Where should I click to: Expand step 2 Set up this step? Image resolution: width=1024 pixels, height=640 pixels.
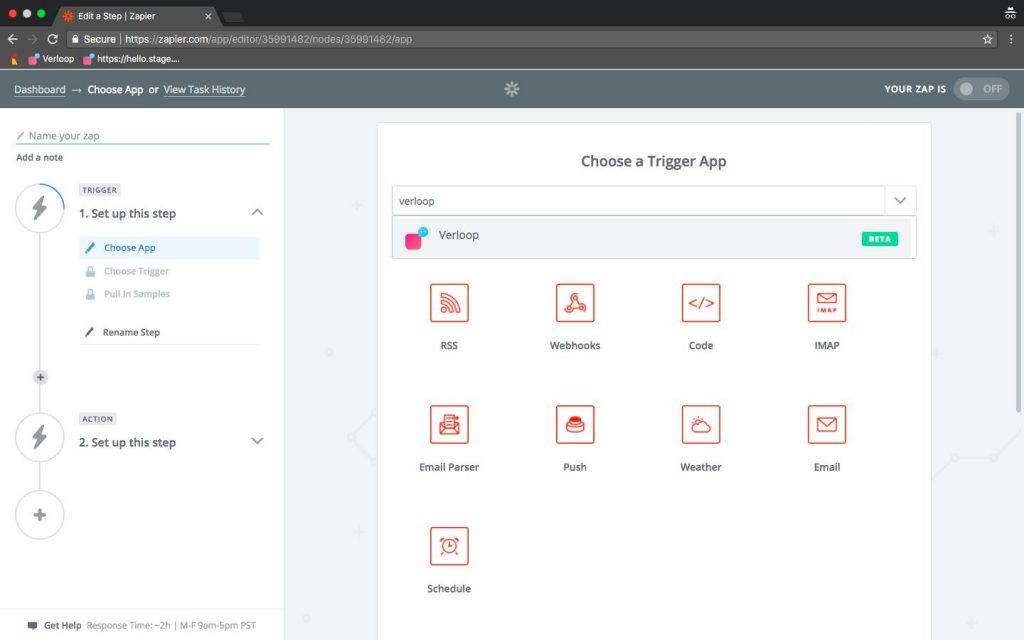coord(257,441)
